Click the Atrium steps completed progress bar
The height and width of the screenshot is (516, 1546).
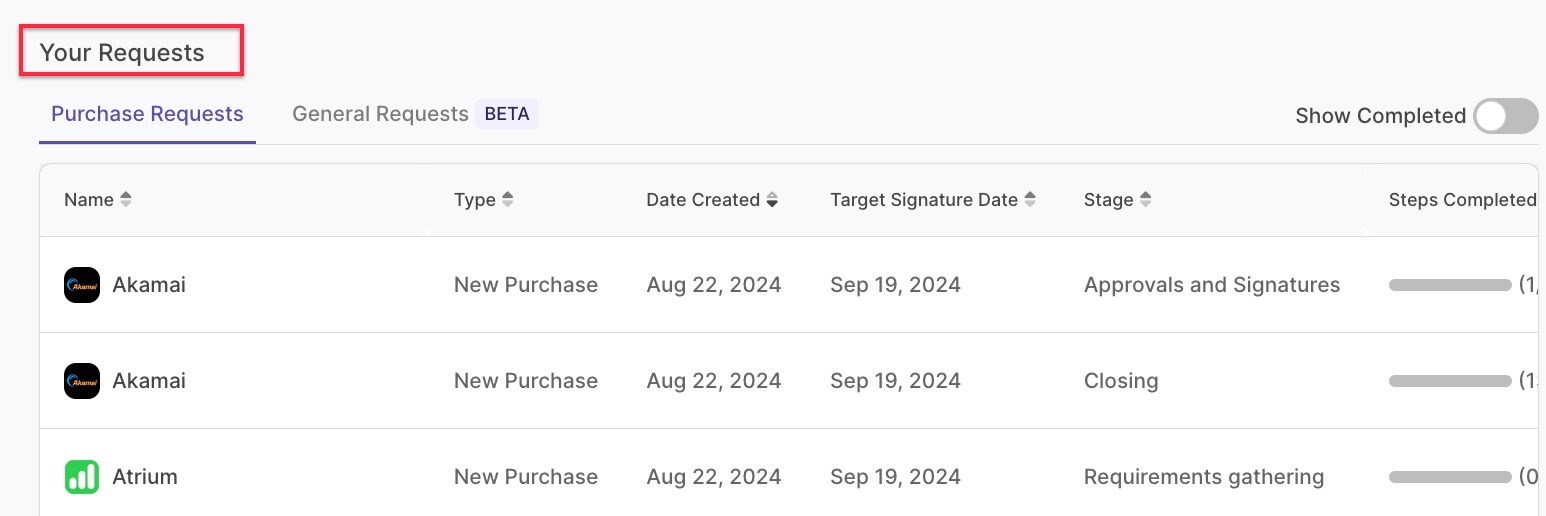point(1450,477)
